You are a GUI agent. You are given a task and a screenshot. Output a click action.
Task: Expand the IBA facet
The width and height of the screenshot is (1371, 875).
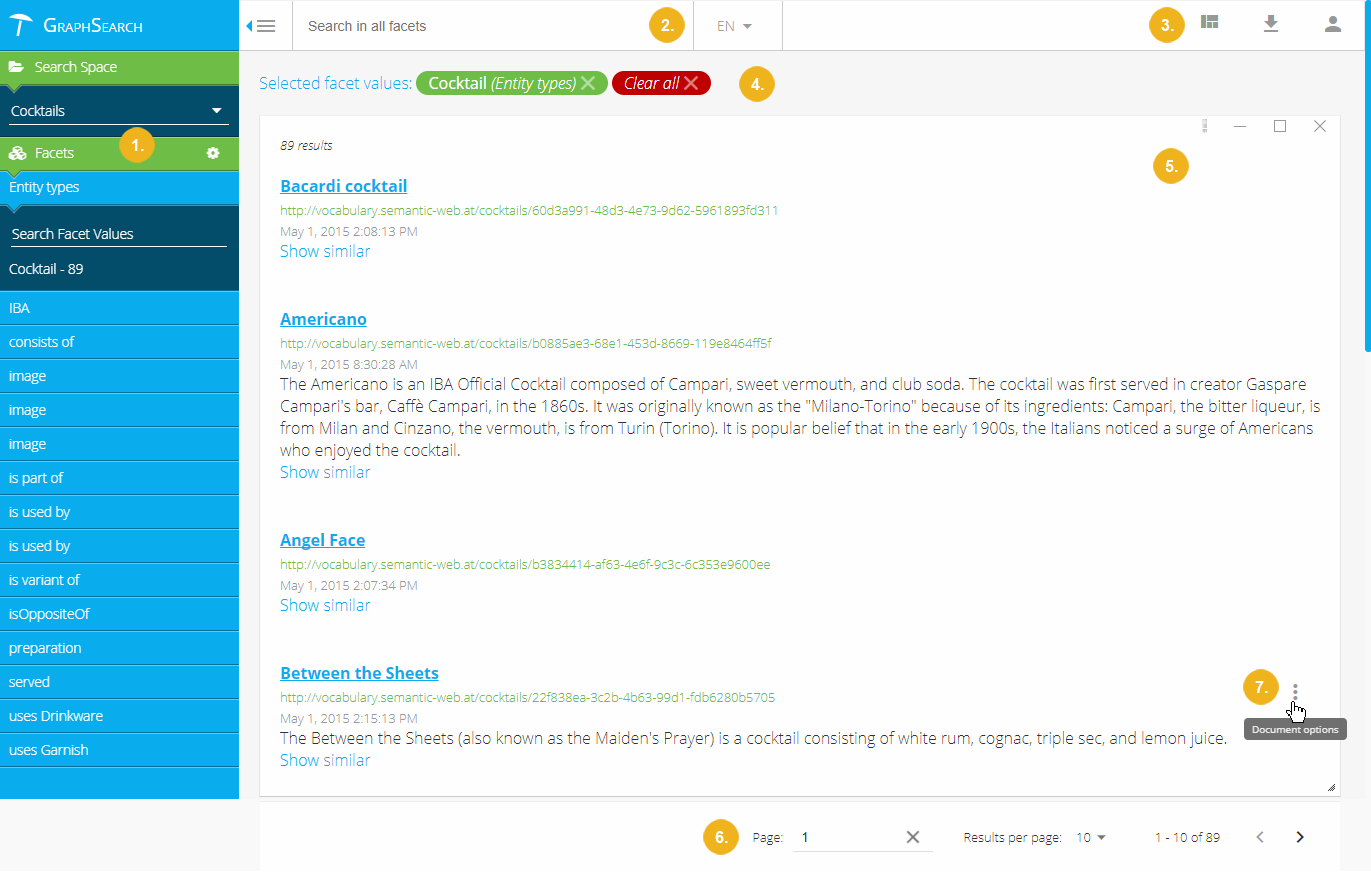point(119,308)
